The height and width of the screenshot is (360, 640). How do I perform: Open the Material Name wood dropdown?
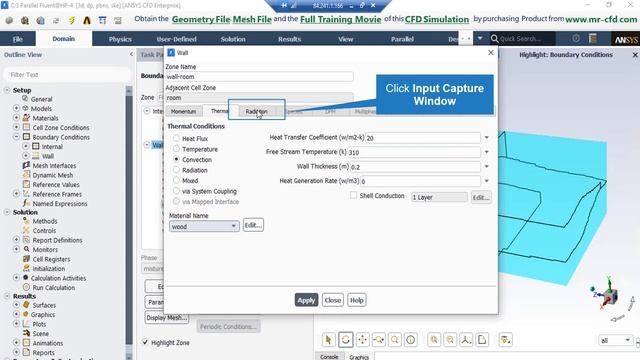[204, 226]
